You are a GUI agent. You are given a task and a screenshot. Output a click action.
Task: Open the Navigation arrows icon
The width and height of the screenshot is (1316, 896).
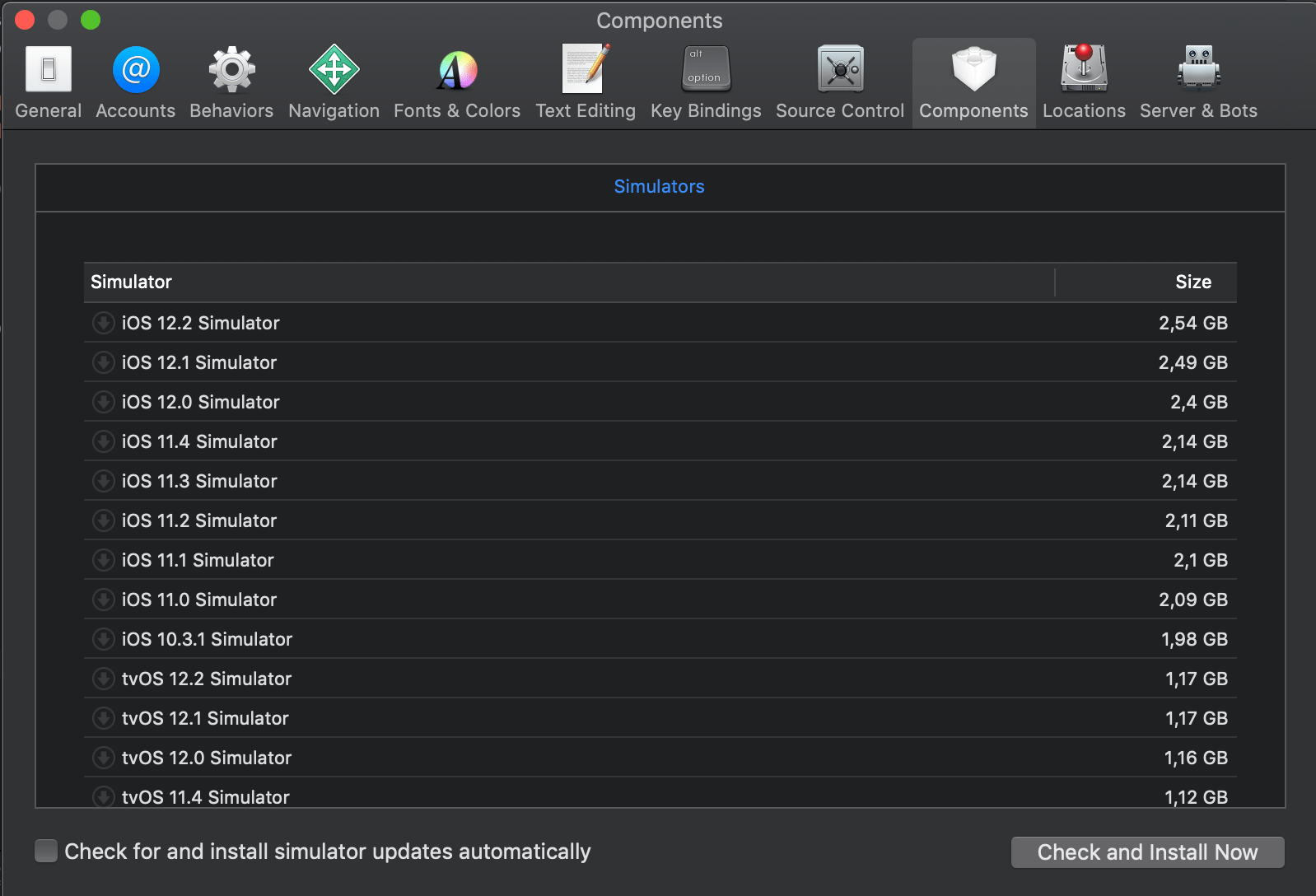point(334,69)
